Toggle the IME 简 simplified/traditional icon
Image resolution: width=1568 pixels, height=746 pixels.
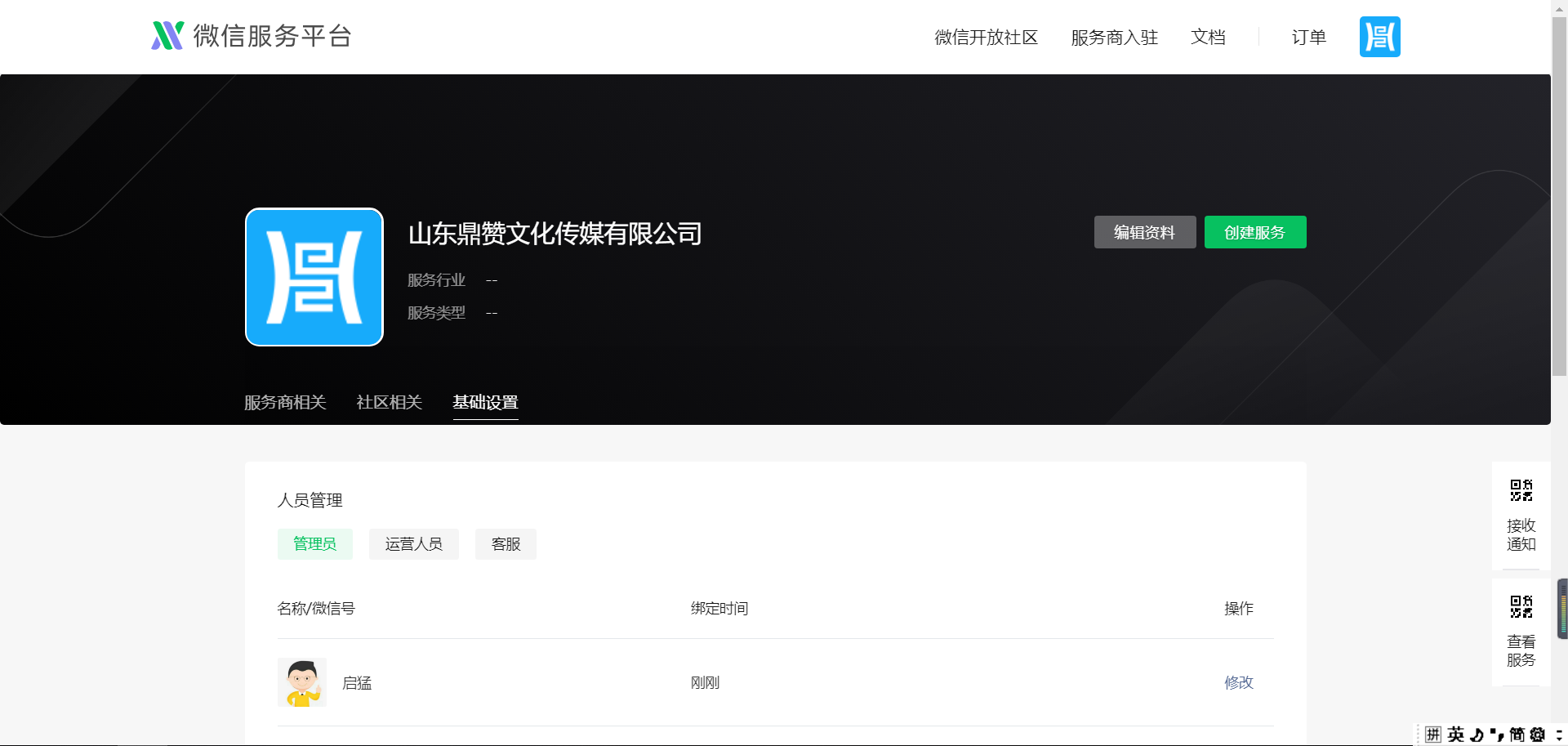1517,735
